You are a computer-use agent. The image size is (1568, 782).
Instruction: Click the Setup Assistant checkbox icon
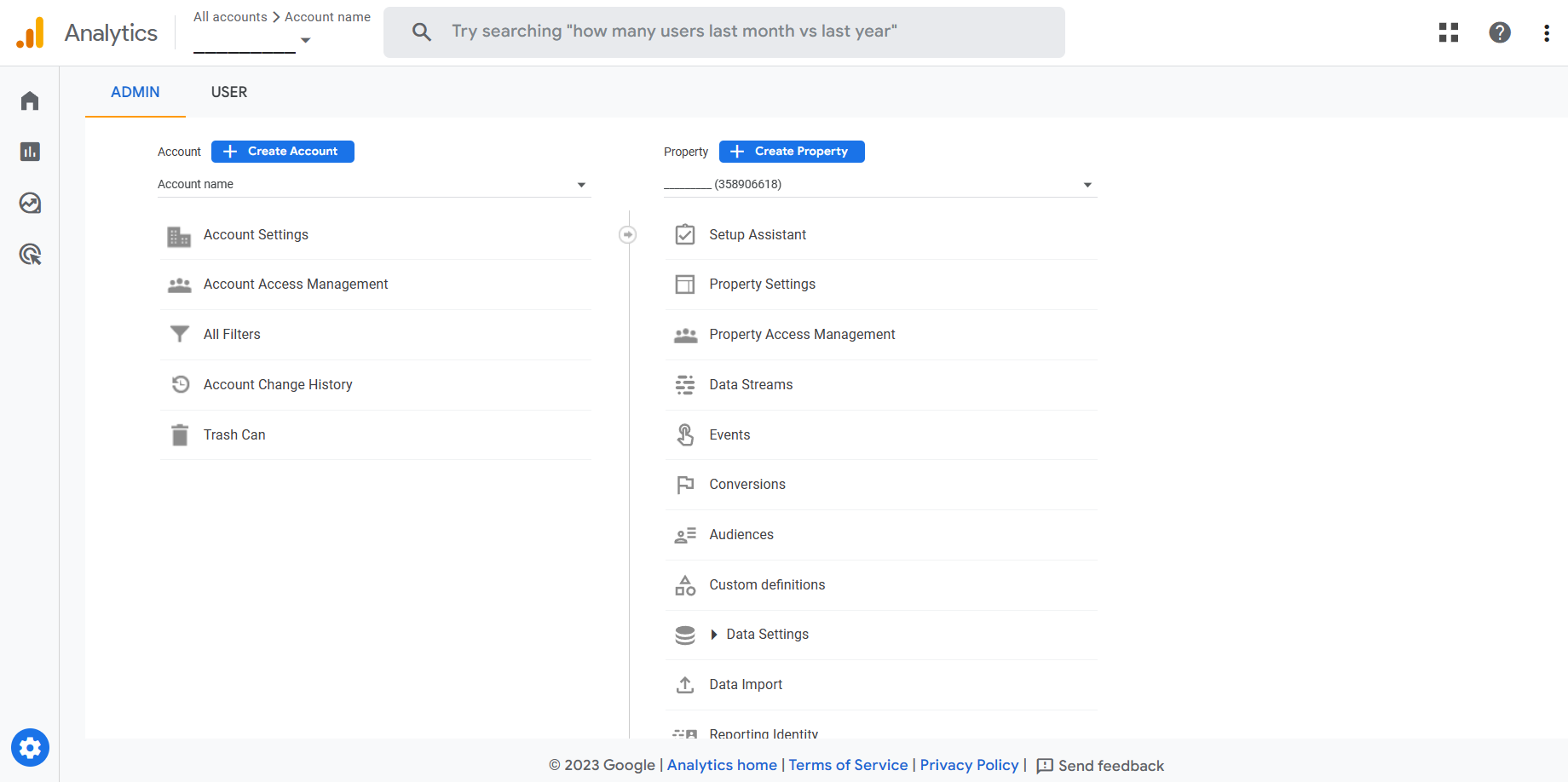click(x=685, y=234)
